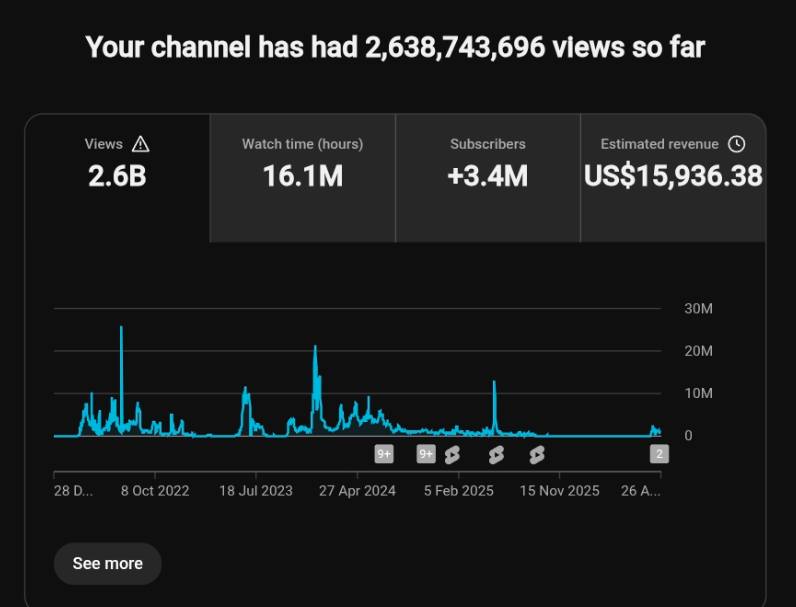Click the middle Shorts icon under the chart
Image resolution: width=796 pixels, height=607 pixels.
coord(496,455)
